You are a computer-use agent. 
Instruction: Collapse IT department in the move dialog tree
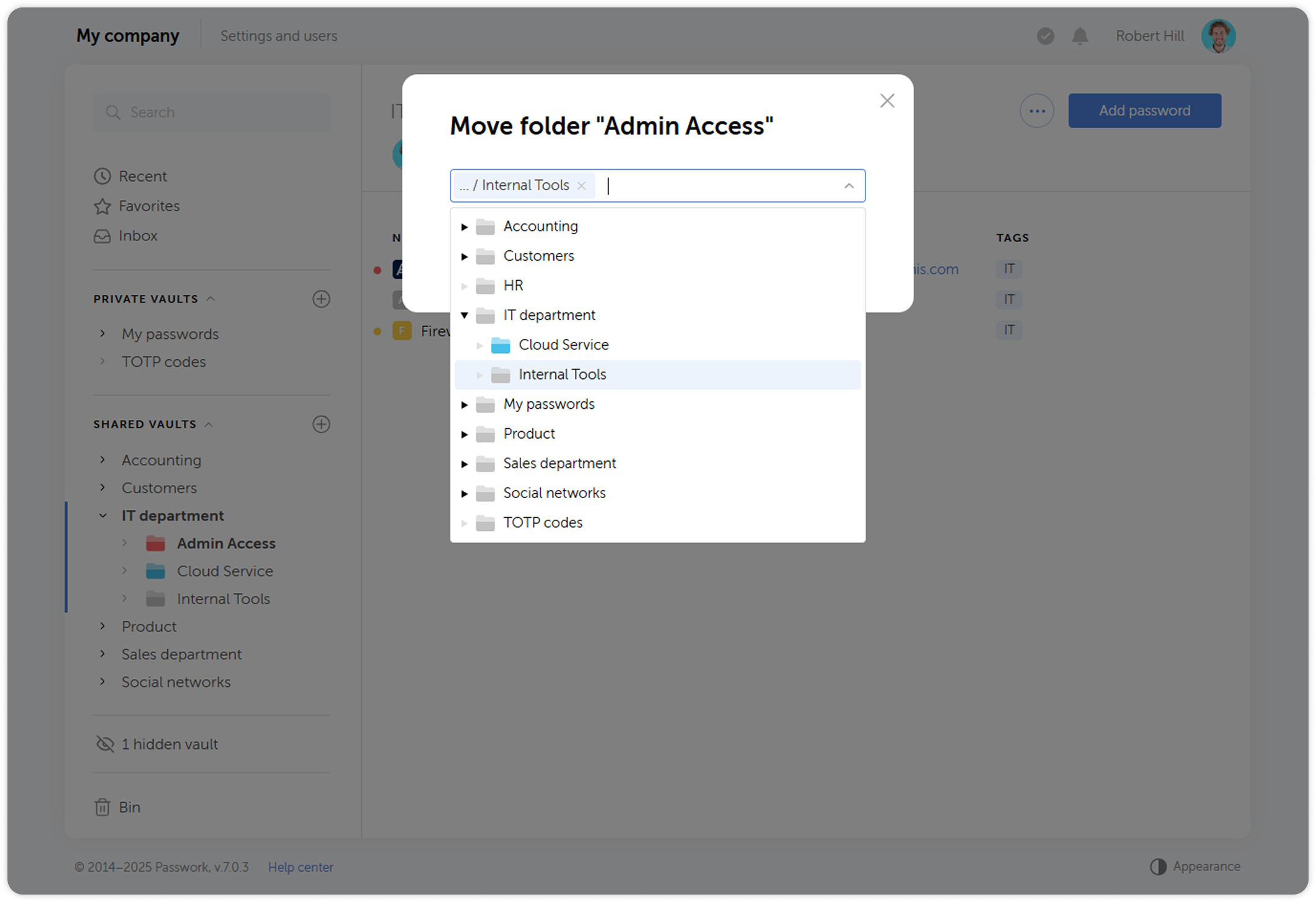coord(465,315)
